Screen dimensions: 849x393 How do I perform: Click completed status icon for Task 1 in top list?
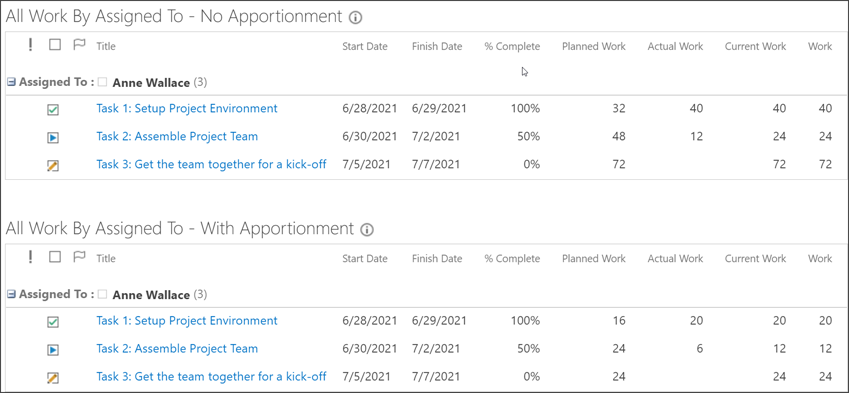(53, 110)
